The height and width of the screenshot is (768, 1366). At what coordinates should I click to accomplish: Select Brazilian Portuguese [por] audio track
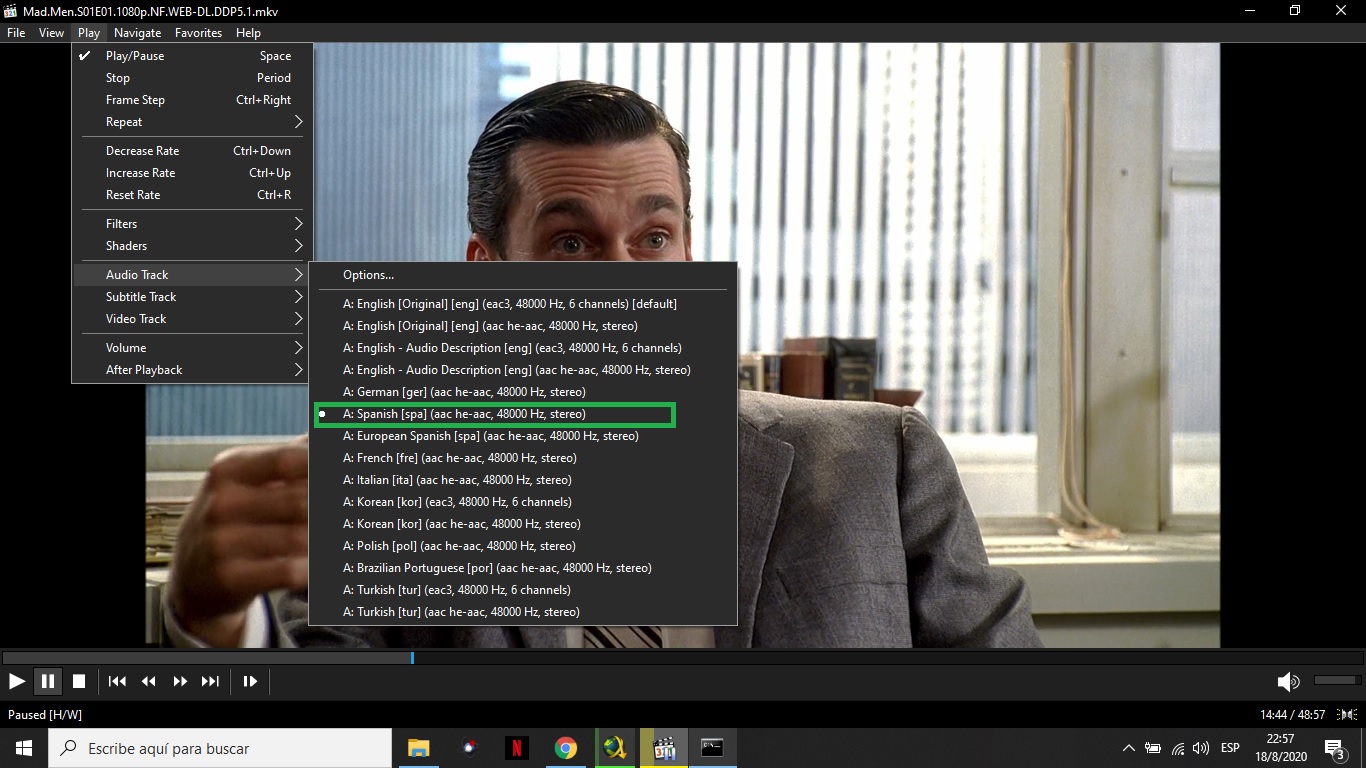522,568
